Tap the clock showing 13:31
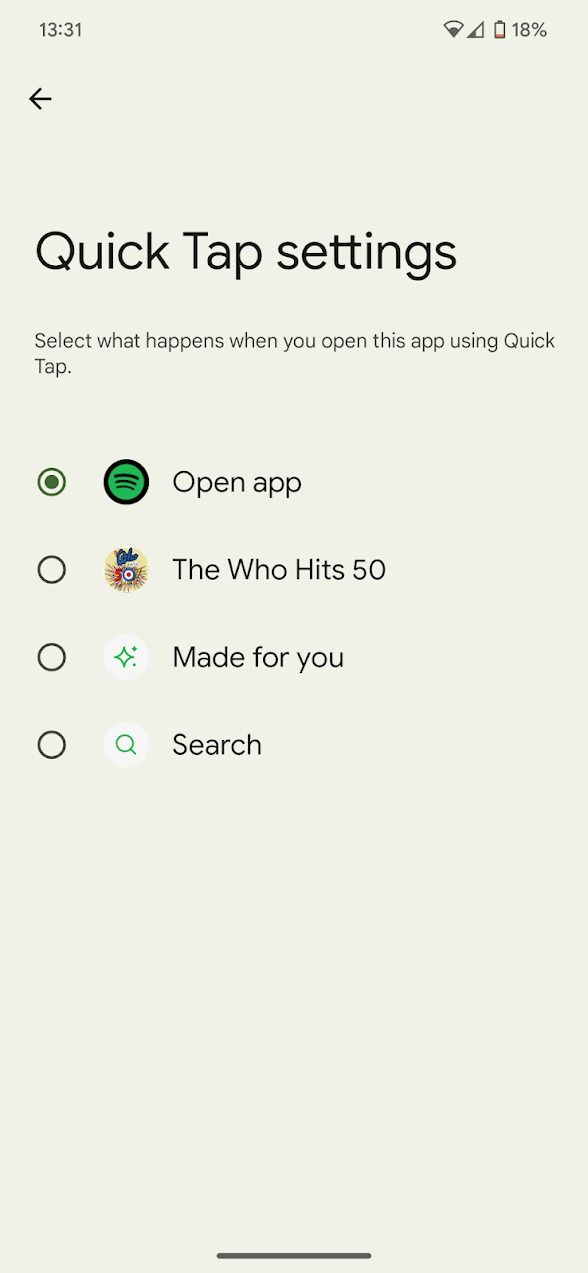588x1273 pixels. click(53, 30)
